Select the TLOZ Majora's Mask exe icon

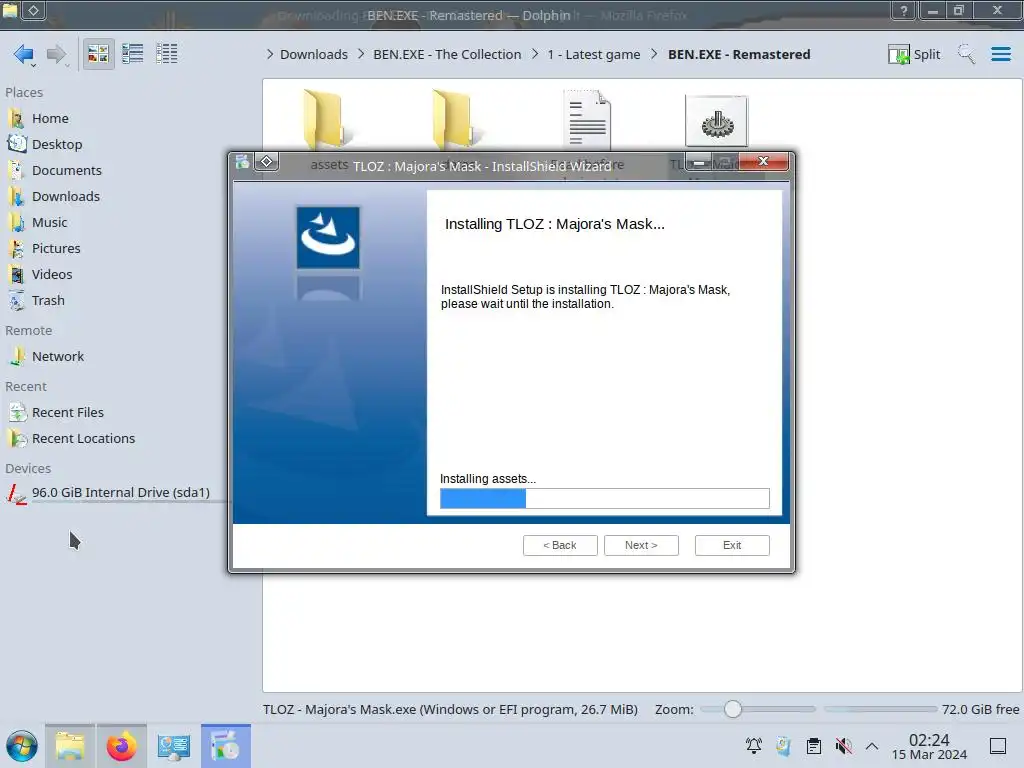pyautogui.click(x=716, y=121)
